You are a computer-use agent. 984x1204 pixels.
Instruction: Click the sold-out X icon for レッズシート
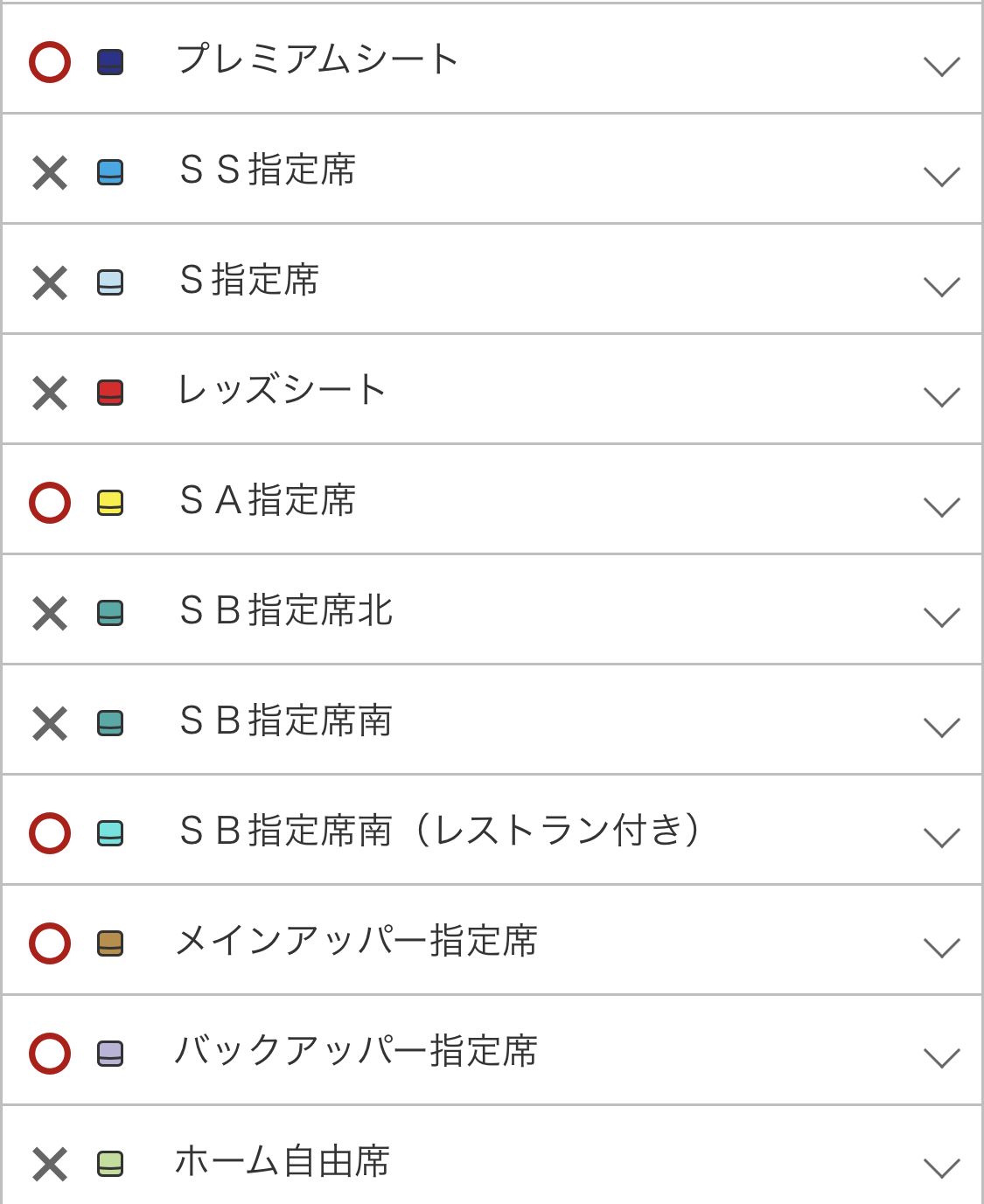[50, 393]
